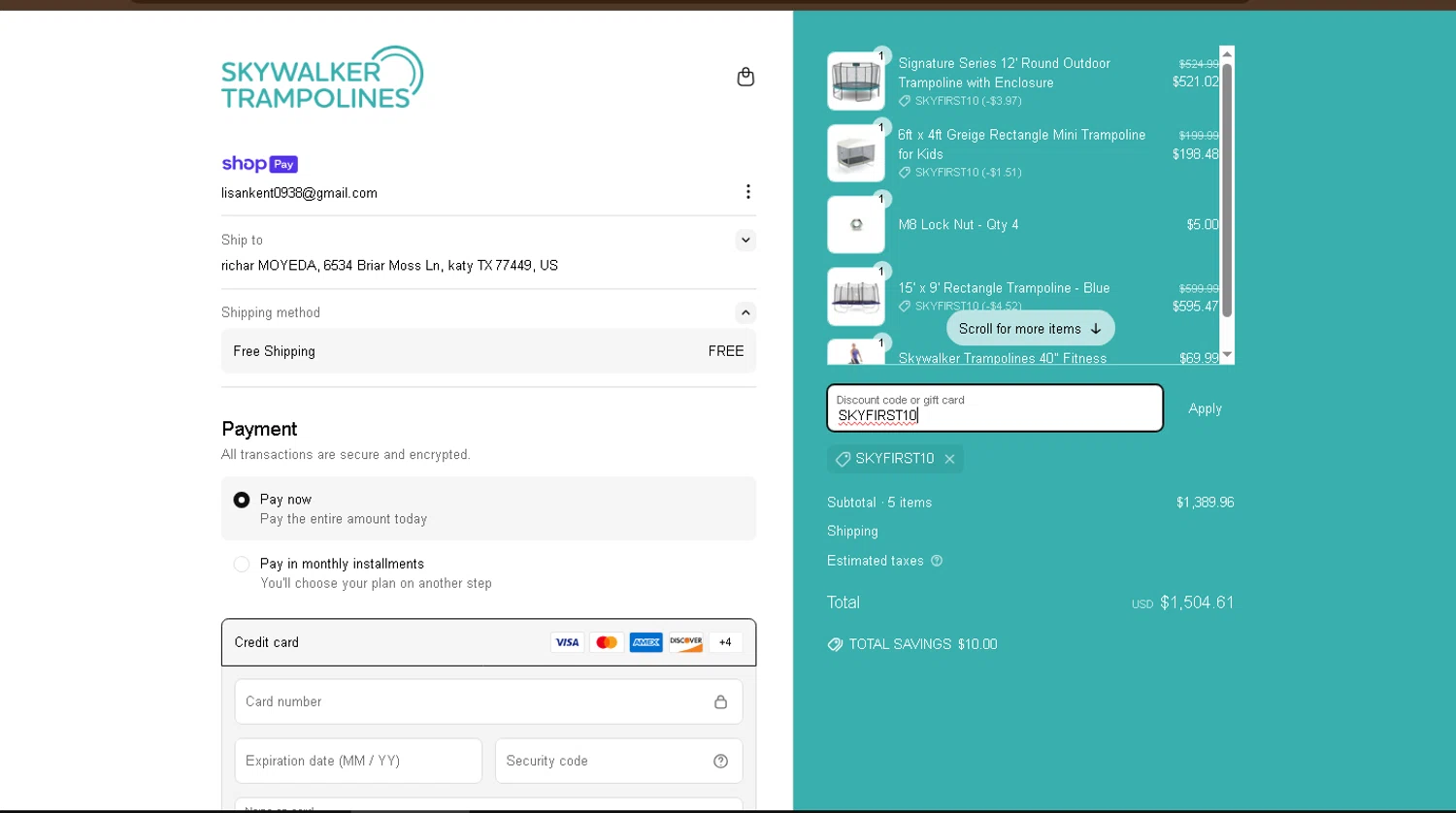Viewport: 1456px width, 813px height.
Task: Click the Discount code or gift card field
Action: pyautogui.click(x=995, y=408)
